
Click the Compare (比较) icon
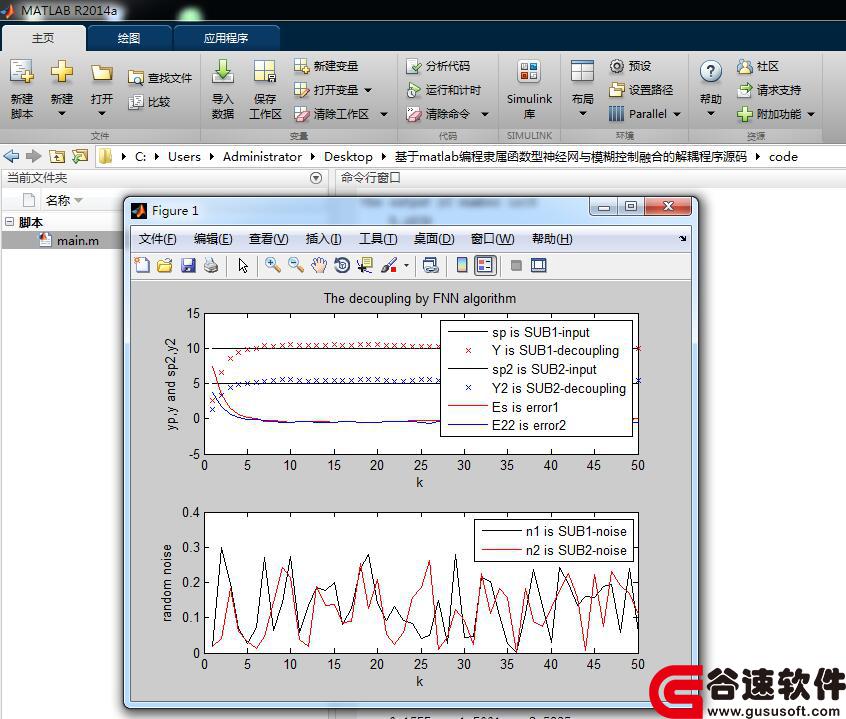(x=135, y=102)
